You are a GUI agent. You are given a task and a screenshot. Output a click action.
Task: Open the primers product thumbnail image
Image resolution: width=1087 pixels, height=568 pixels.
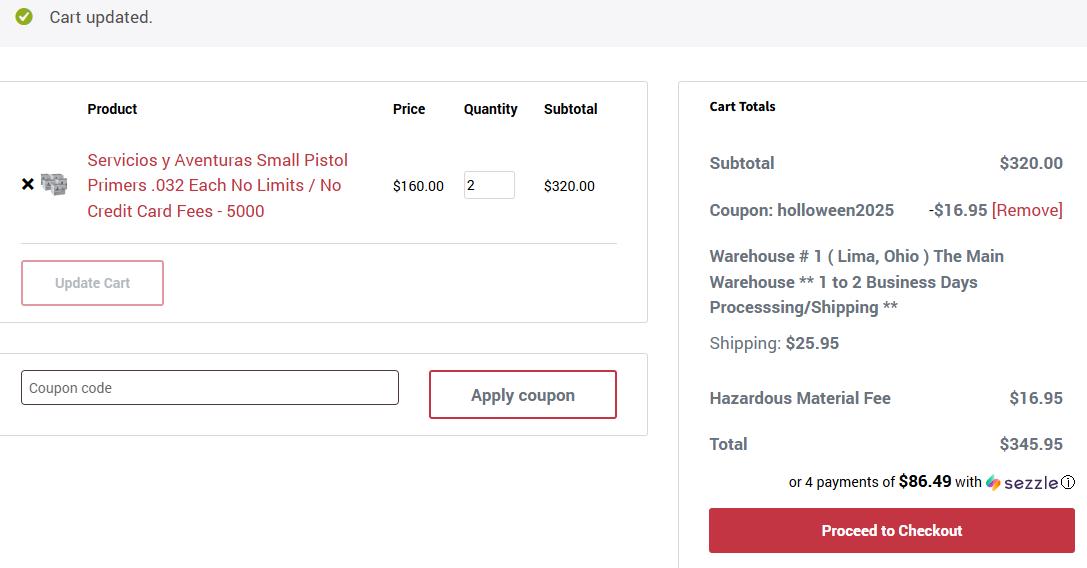click(x=54, y=184)
